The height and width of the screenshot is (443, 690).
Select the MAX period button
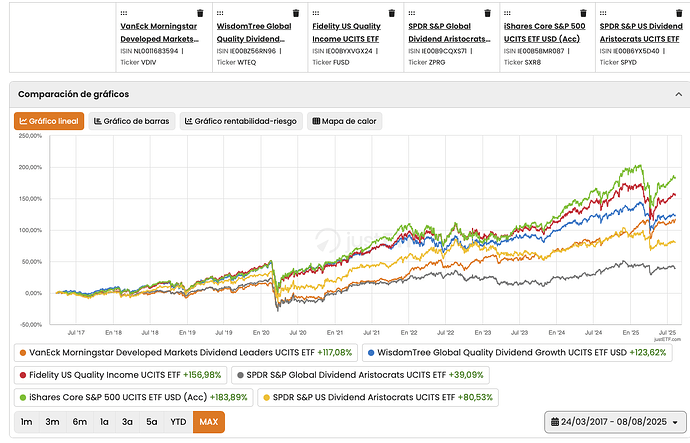(x=209, y=422)
